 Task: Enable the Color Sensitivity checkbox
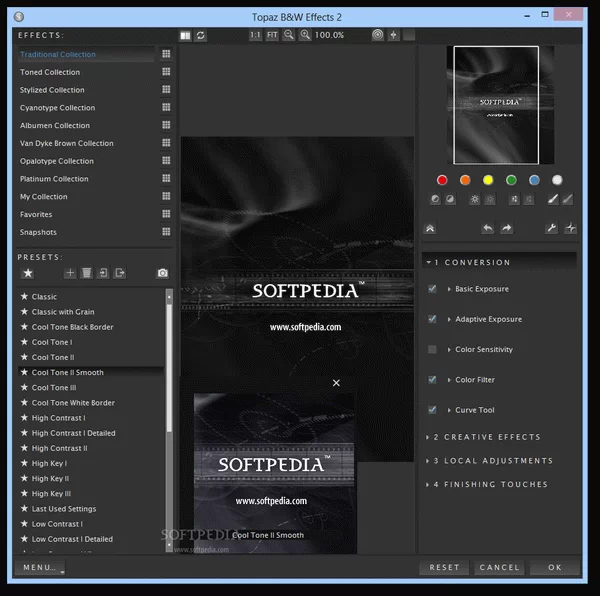click(x=432, y=349)
